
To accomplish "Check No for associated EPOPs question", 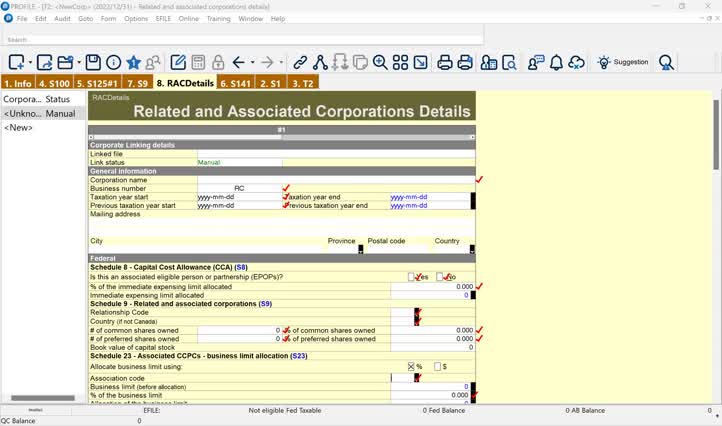I will pyautogui.click(x=440, y=277).
